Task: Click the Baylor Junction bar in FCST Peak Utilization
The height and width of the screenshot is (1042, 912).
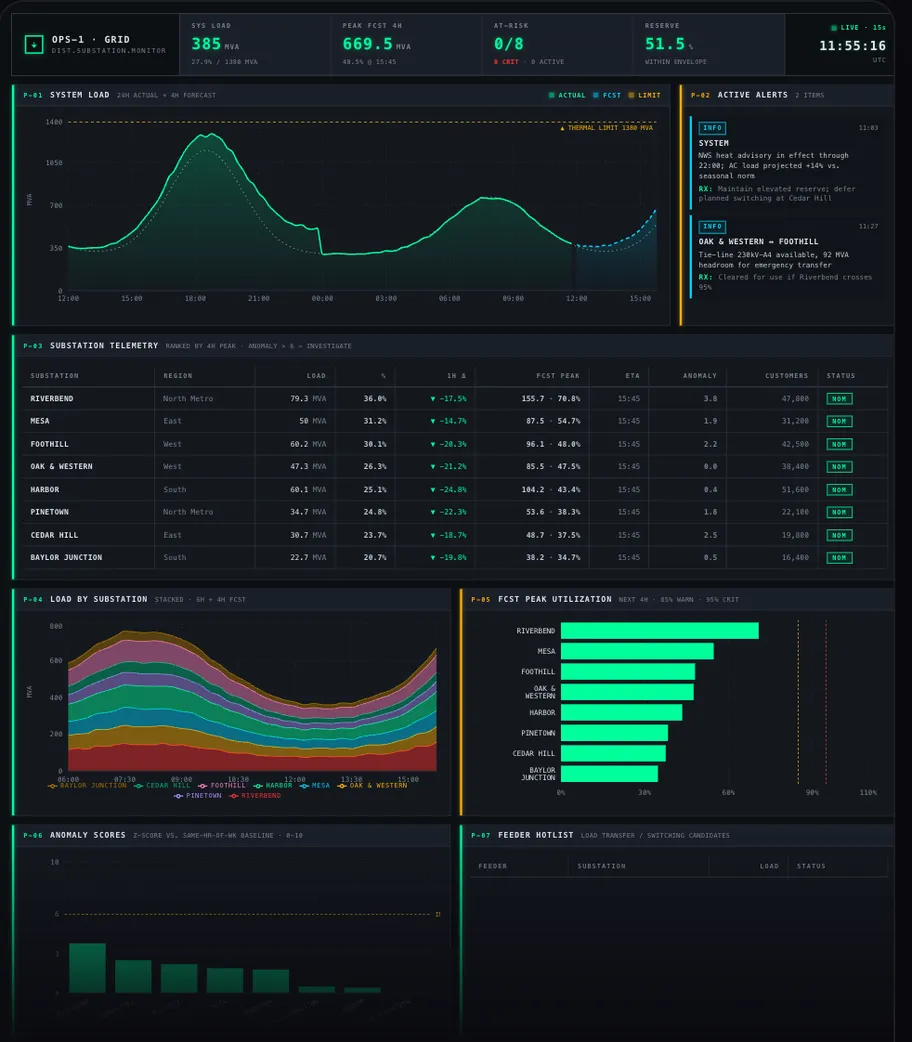Action: coord(609,774)
